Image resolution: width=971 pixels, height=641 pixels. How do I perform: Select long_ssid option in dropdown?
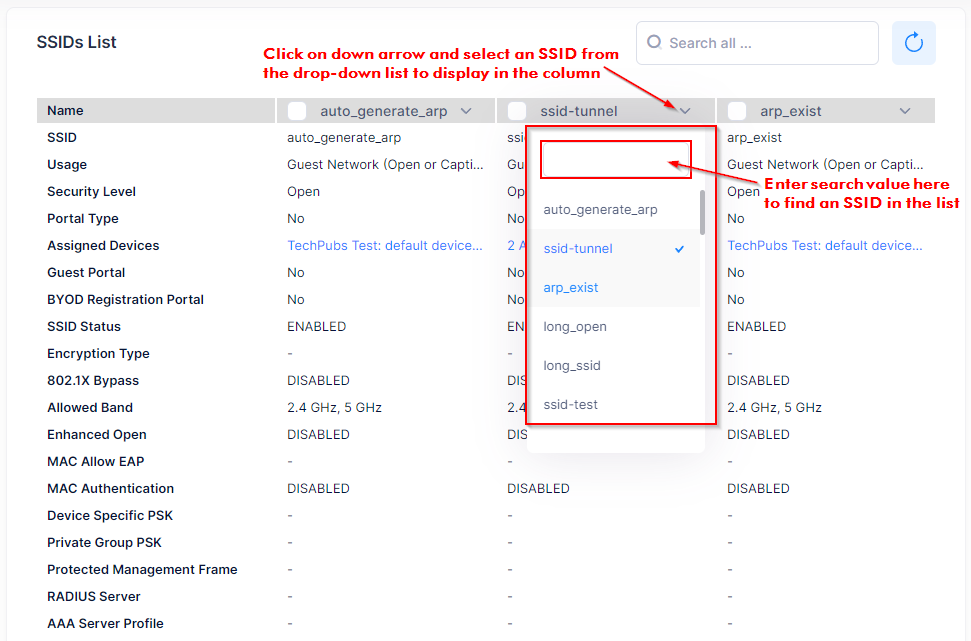point(572,366)
